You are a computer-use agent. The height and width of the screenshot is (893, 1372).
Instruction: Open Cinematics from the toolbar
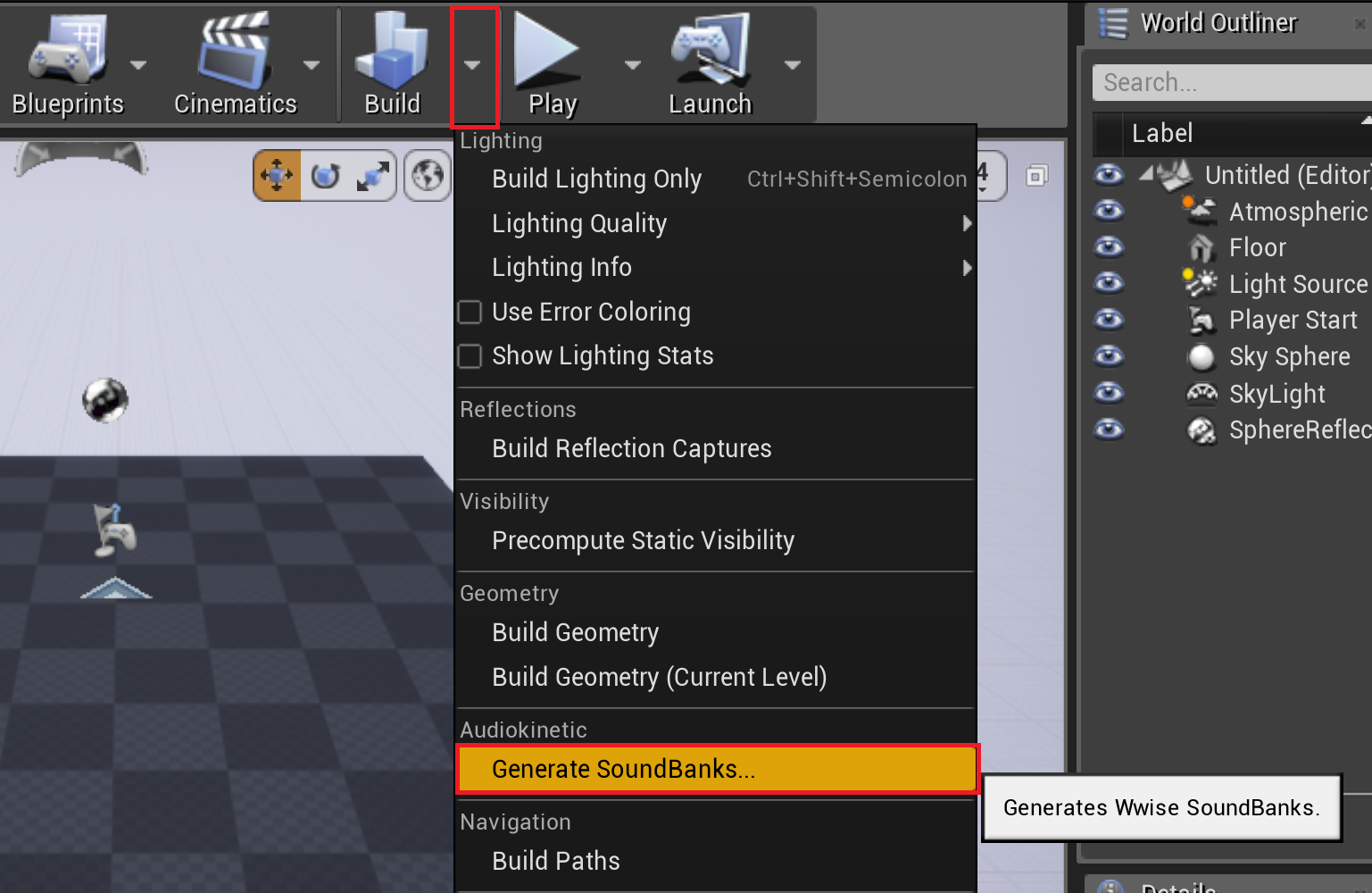(x=234, y=63)
